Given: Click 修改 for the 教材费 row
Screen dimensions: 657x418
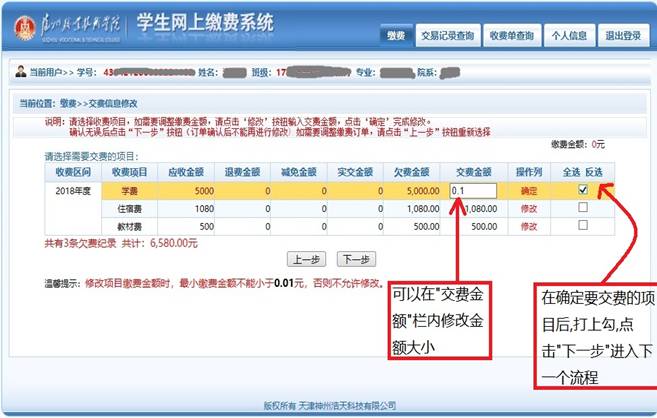Looking at the screenshot, I should [529, 226].
